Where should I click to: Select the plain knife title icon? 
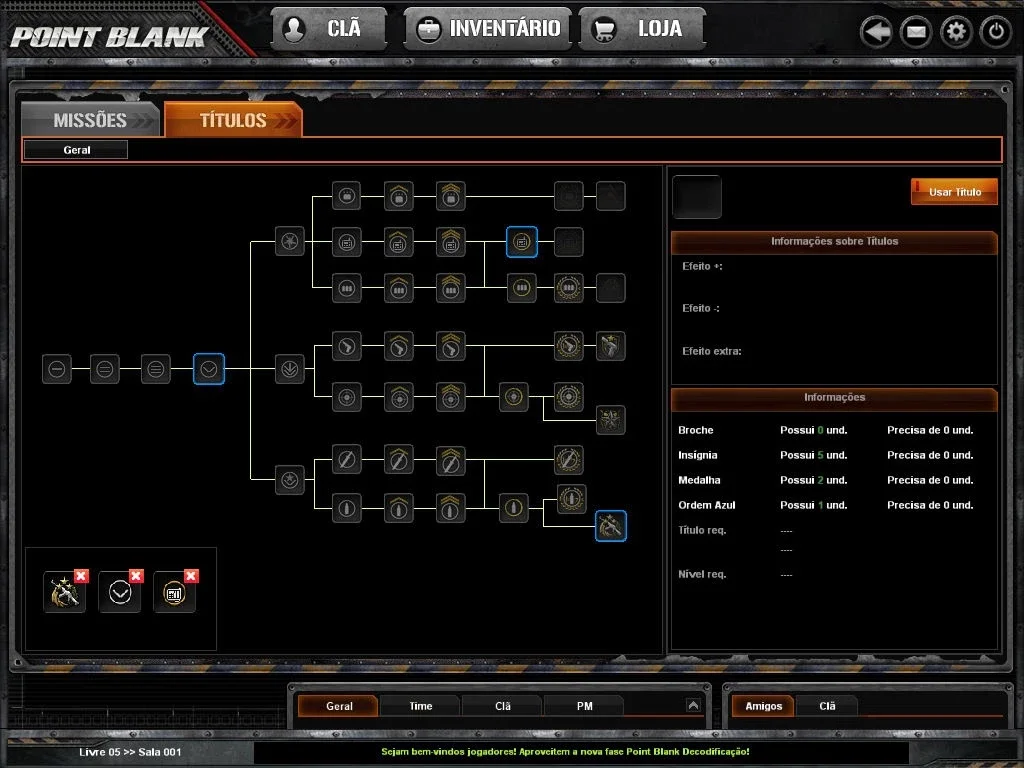coord(347,460)
